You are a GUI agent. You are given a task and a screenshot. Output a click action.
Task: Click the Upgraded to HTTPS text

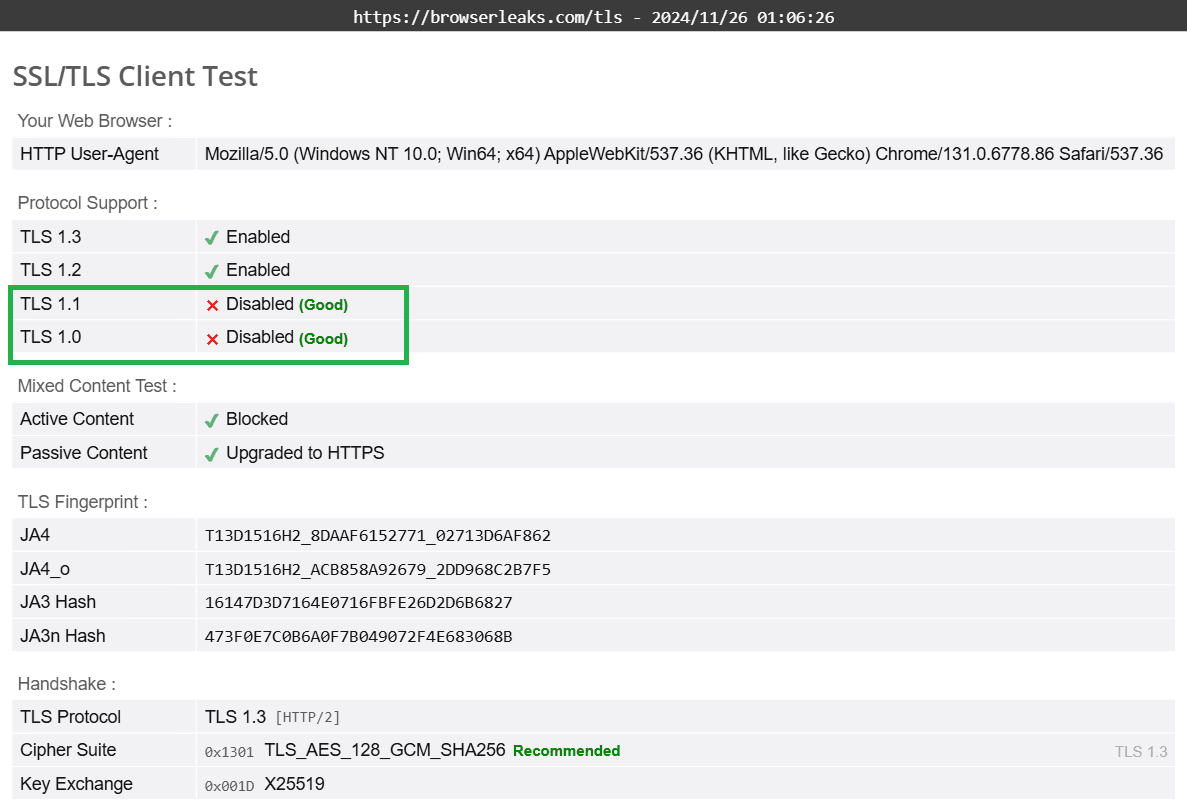click(305, 453)
